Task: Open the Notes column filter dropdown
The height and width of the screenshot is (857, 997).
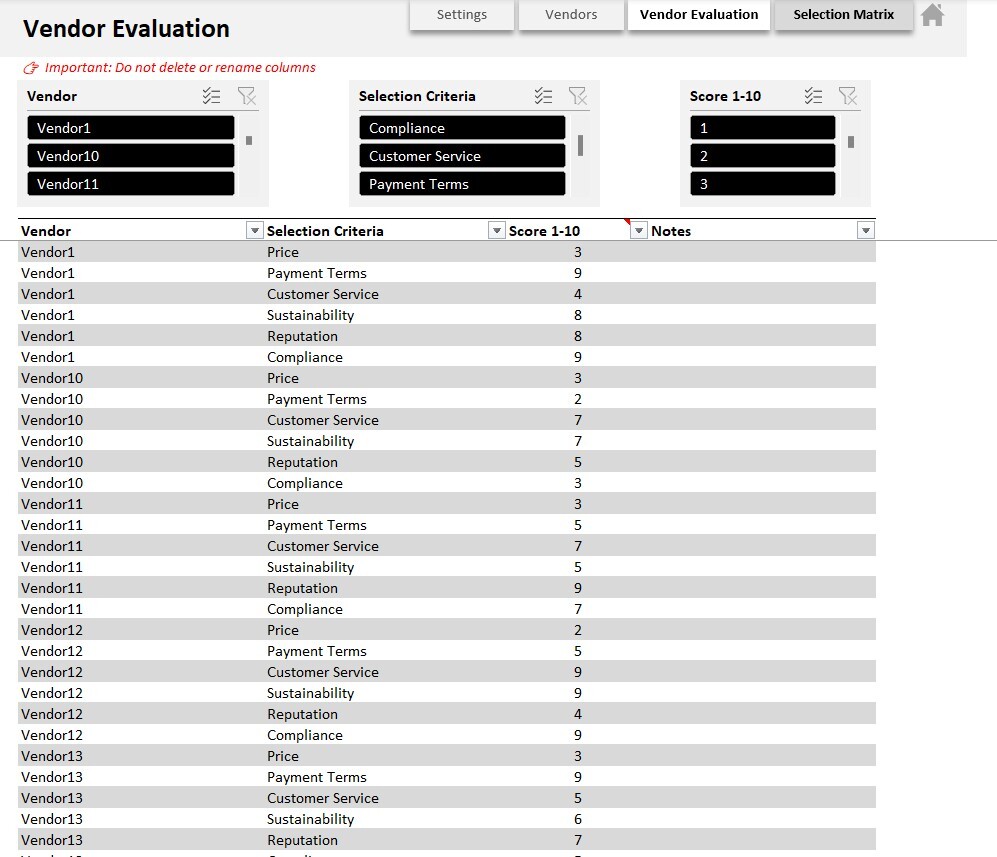Action: (x=865, y=230)
